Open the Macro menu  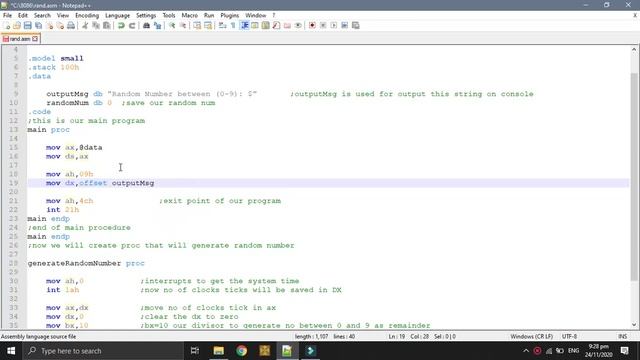point(190,16)
